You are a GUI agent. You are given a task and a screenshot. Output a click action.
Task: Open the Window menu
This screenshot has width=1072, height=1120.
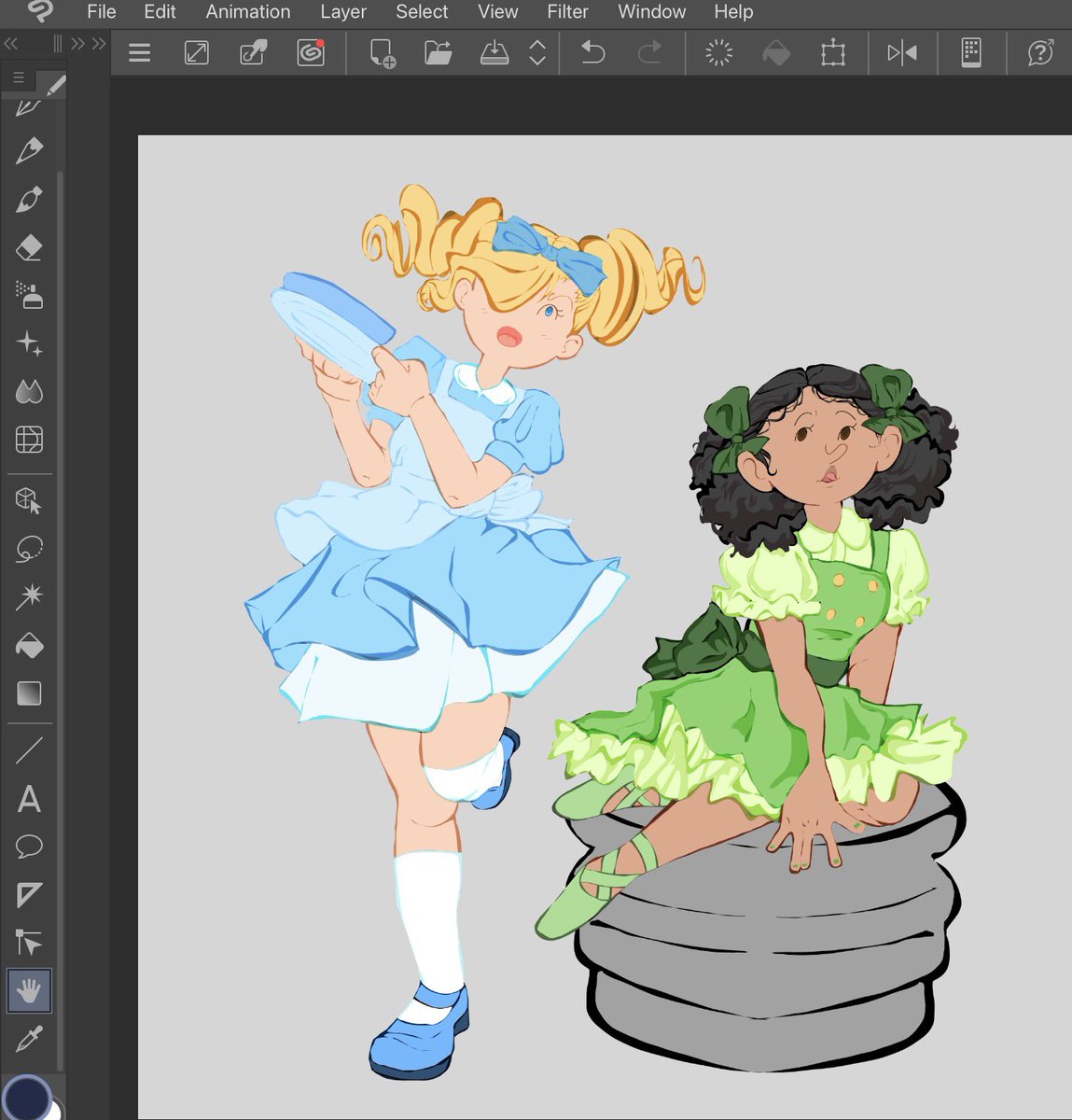coord(651,12)
